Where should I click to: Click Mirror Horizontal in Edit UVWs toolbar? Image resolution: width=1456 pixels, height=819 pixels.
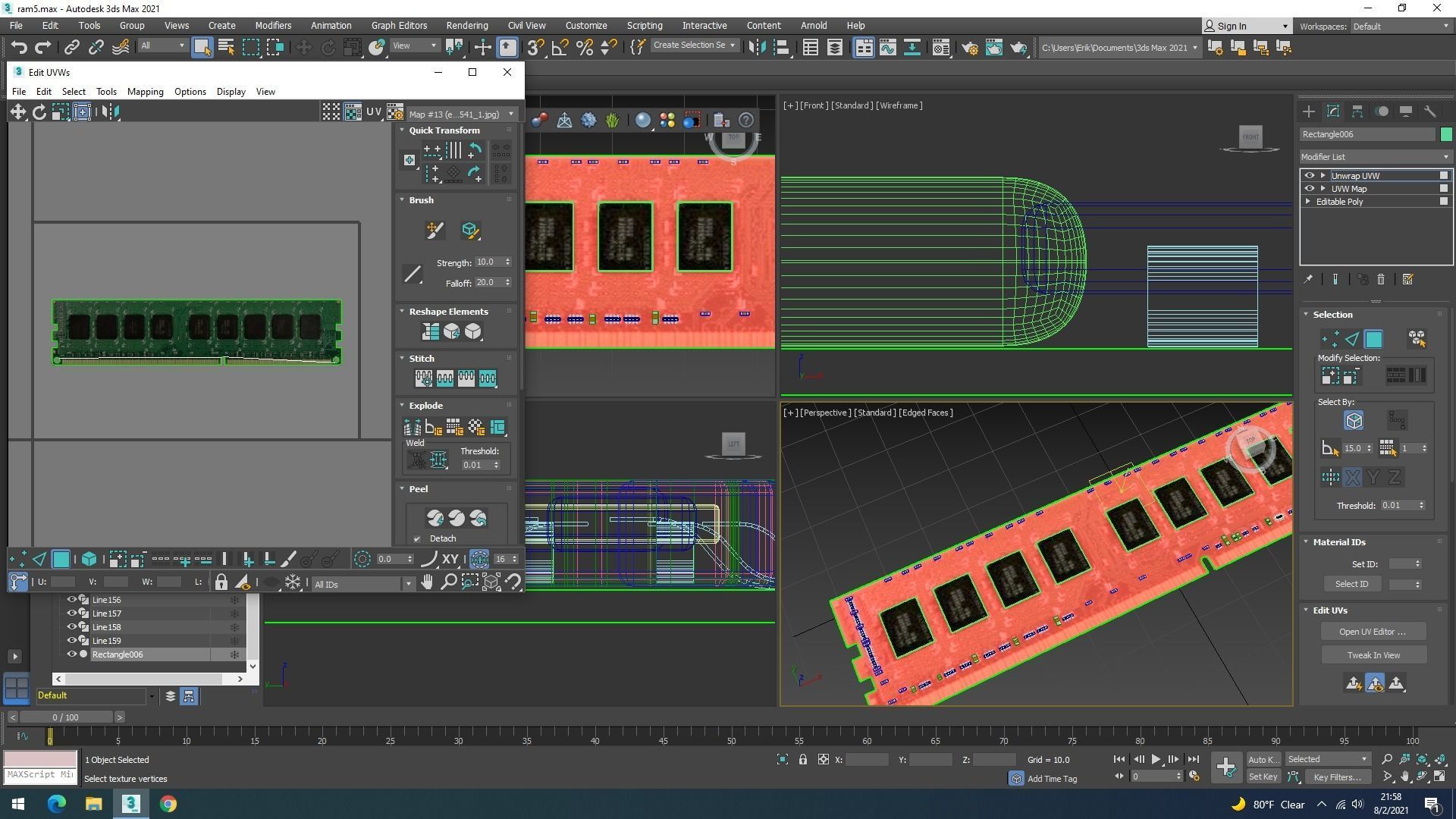(x=110, y=112)
